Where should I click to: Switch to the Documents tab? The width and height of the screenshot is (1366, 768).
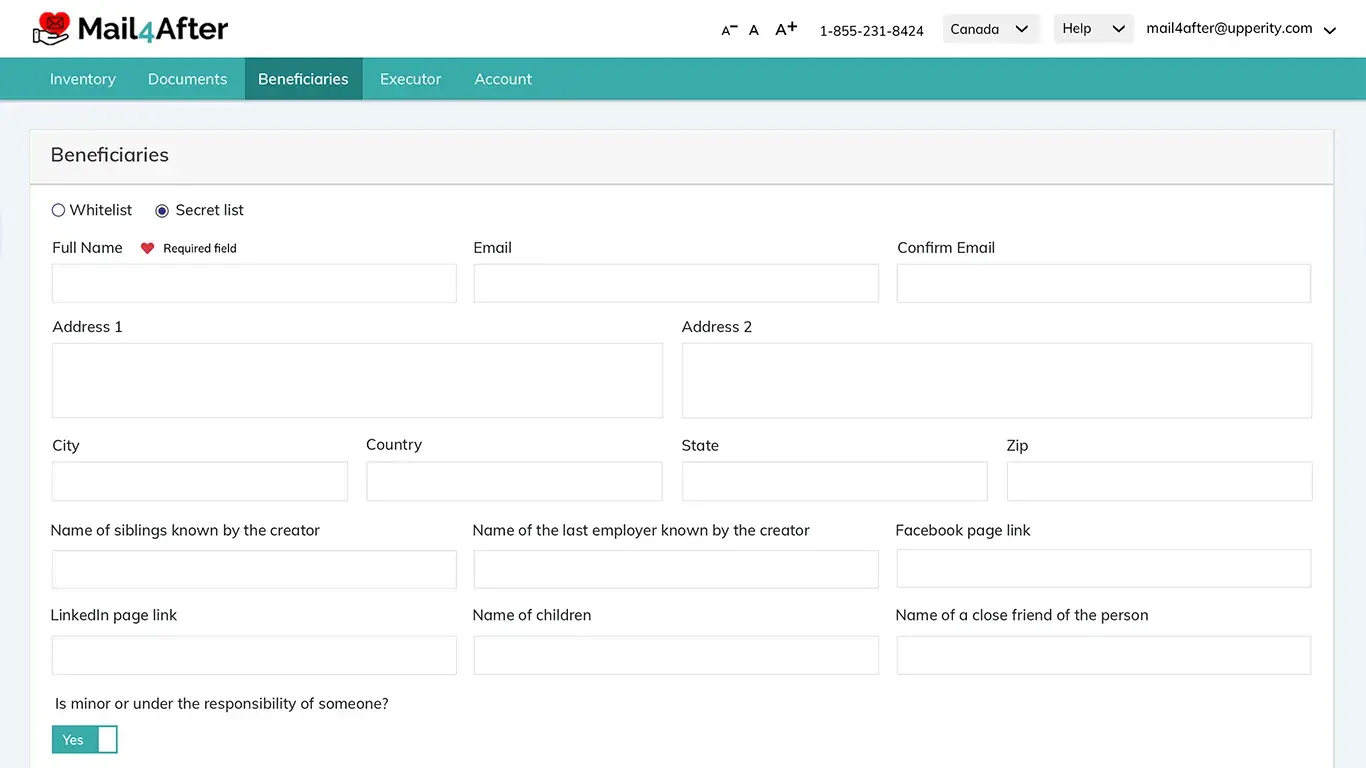point(187,79)
